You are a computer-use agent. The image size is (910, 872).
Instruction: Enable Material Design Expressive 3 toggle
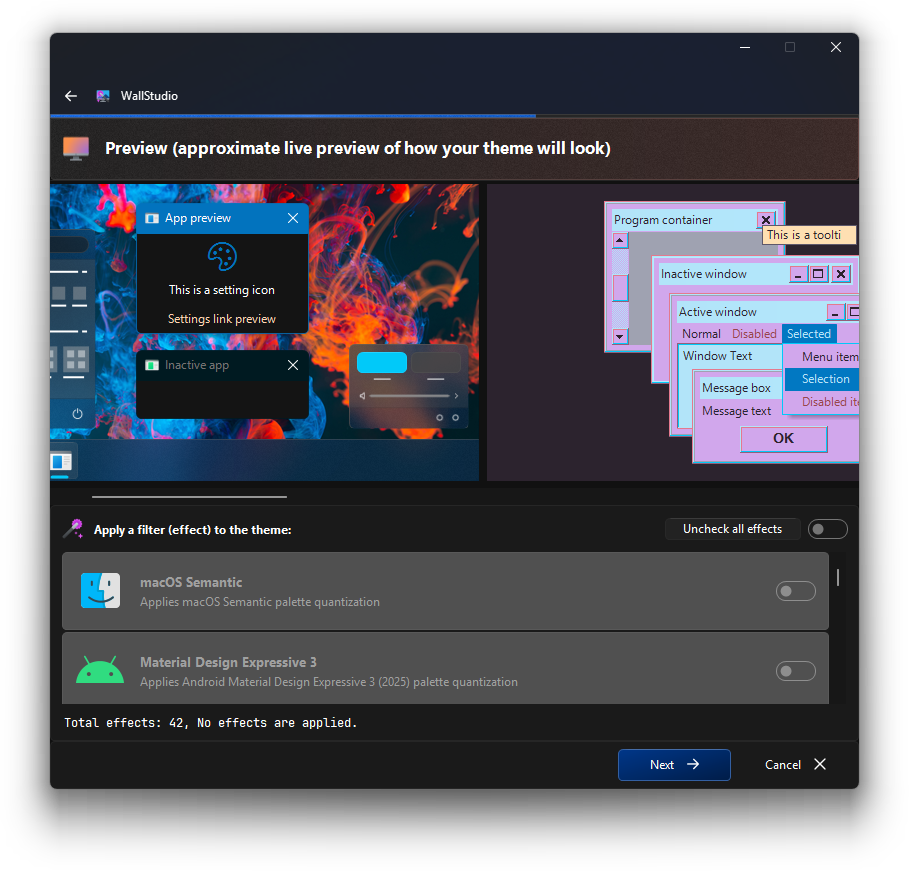click(796, 671)
